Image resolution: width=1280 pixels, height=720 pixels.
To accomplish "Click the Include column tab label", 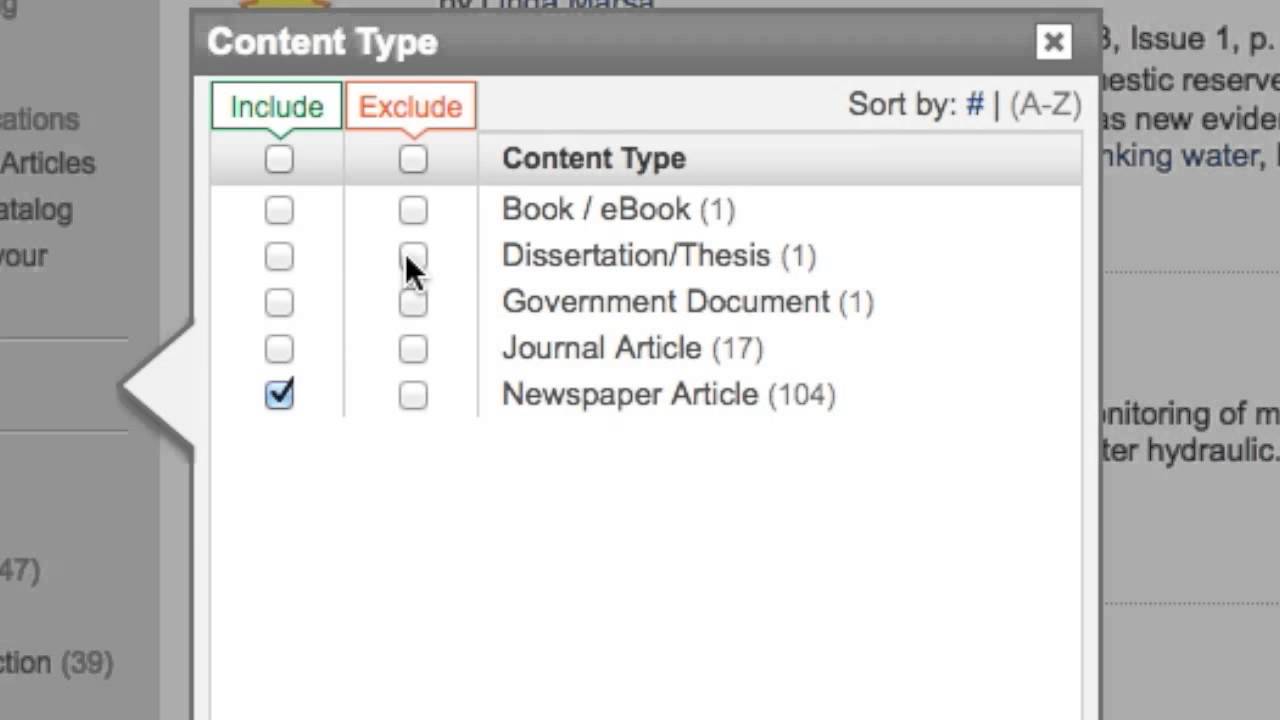I will 277,107.
